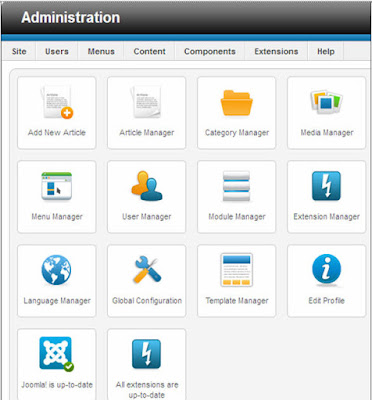Image resolution: width=372 pixels, height=400 pixels.
Task: Click the User Manager text link
Action: coord(147,217)
